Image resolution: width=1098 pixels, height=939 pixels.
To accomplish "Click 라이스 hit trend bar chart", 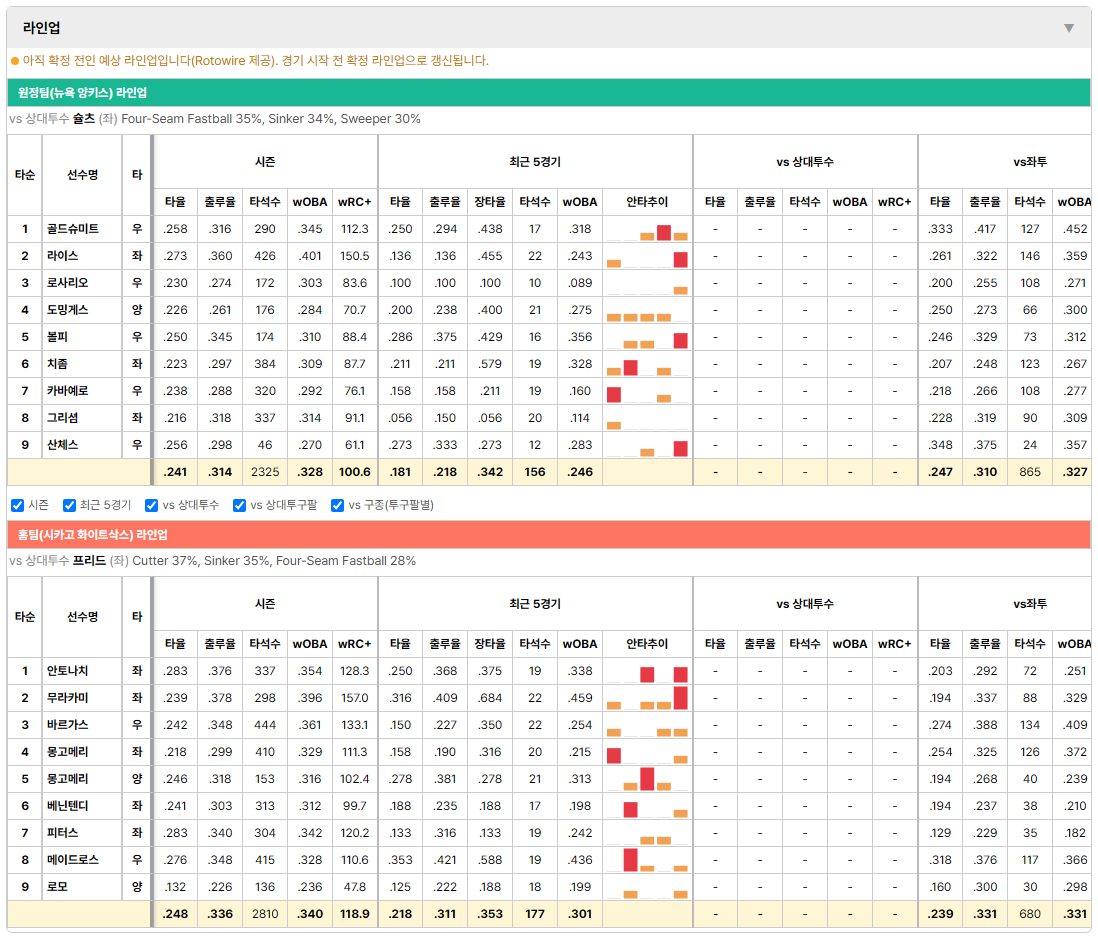I will point(647,256).
